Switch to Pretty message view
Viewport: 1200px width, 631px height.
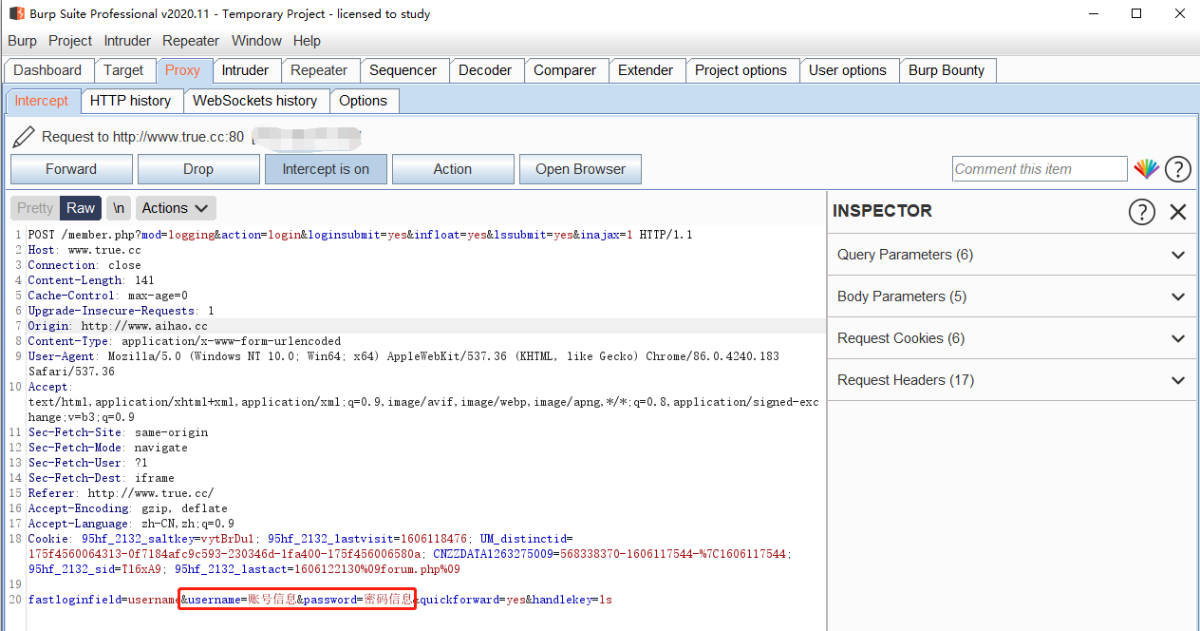[x=35, y=208]
